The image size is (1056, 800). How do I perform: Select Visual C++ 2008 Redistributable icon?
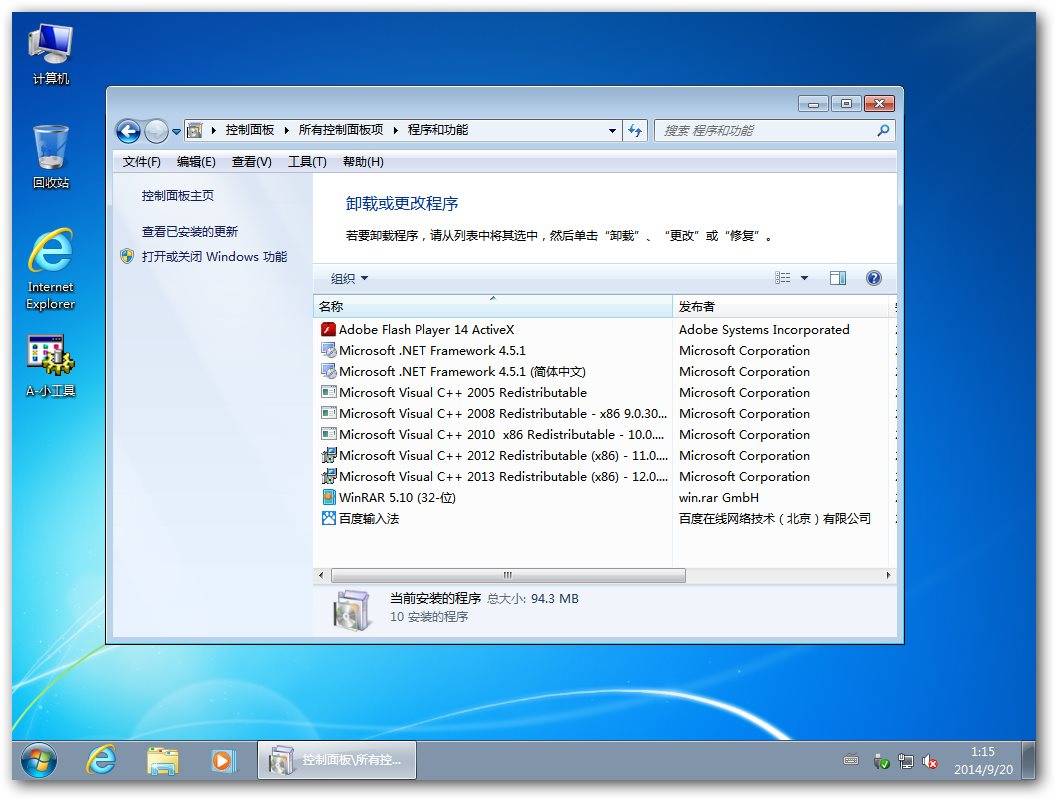pos(329,413)
